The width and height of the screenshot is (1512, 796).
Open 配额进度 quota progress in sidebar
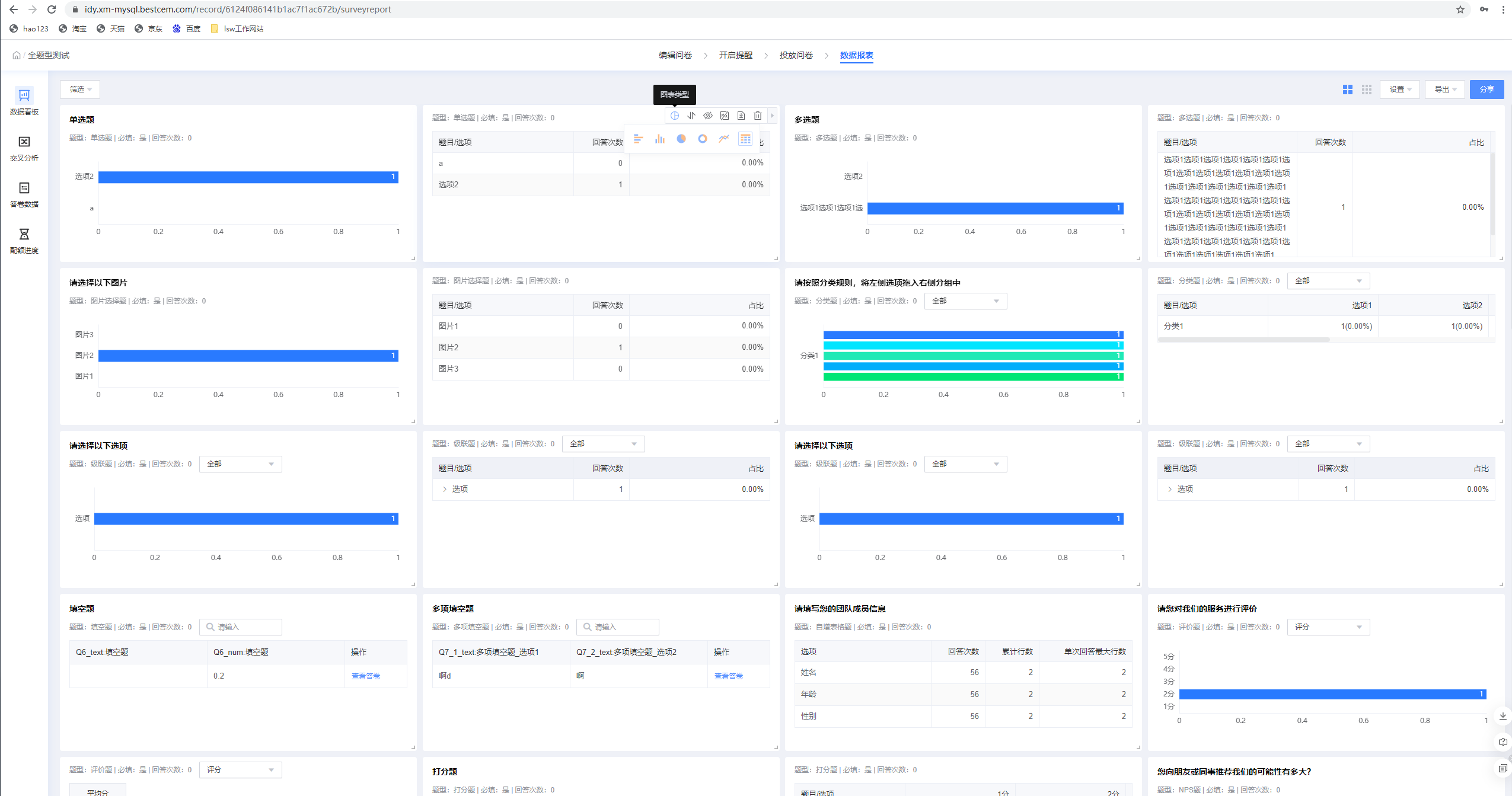click(24, 241)
